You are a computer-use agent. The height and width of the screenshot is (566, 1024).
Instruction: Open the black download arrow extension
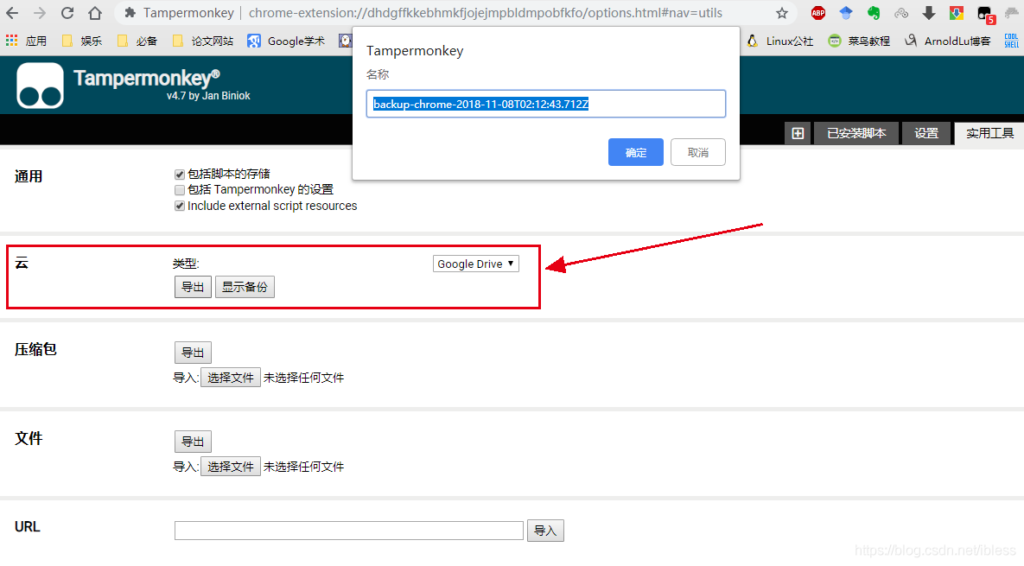[x=929, y=12]
